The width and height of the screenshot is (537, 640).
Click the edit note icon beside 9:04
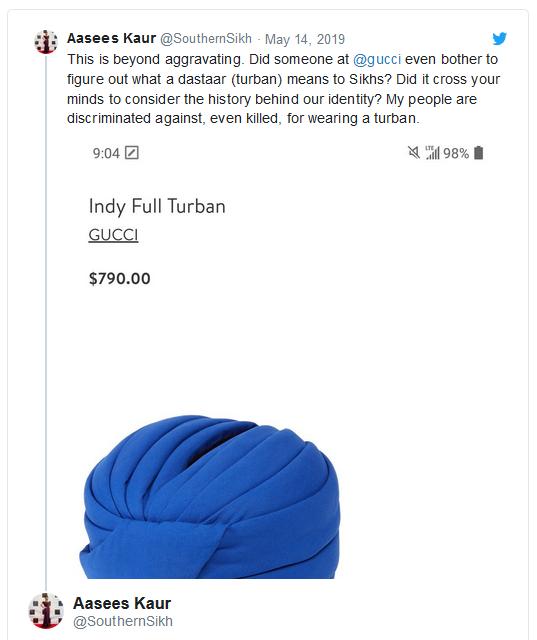[x=131, y=153]
